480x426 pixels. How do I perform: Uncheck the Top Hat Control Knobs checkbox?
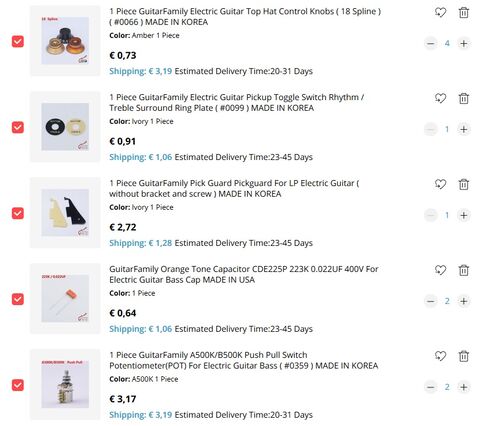pos(18,41)
